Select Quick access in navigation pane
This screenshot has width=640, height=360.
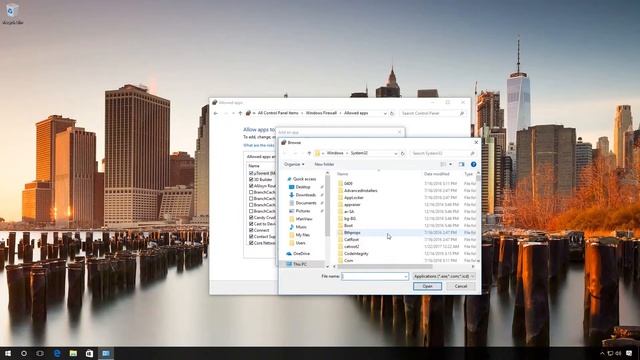click(x=304, y=179)
